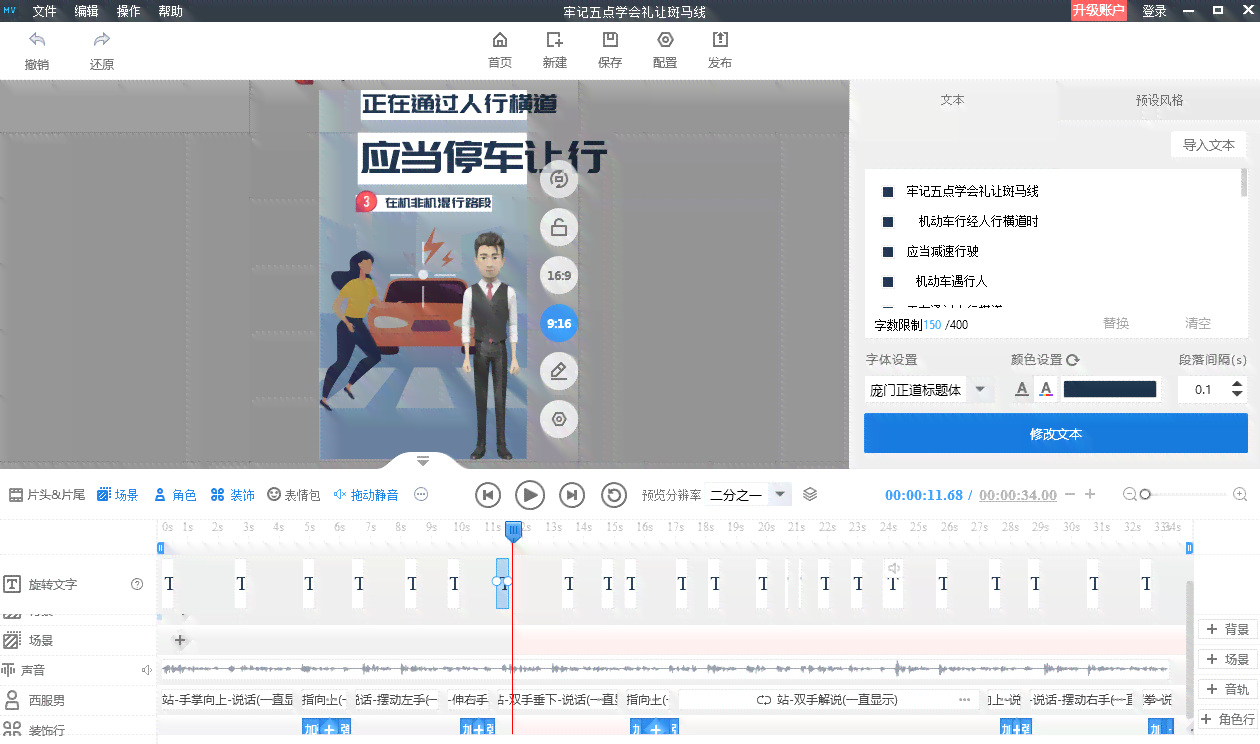Viewport: 1260px width, 744px height.
Task: Increase 段落间隔 with the up stepper arrow
Action: tap(1238, 384)
